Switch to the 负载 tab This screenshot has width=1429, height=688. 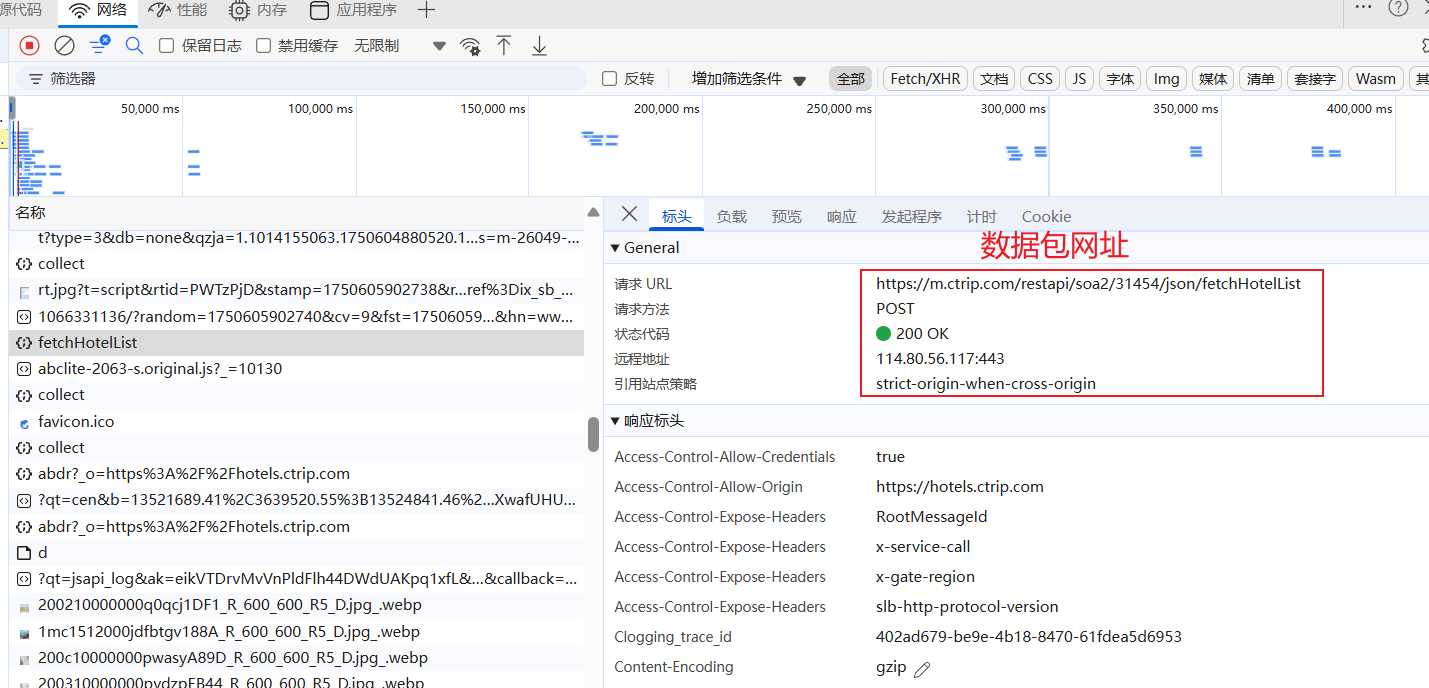coord(731,217)
